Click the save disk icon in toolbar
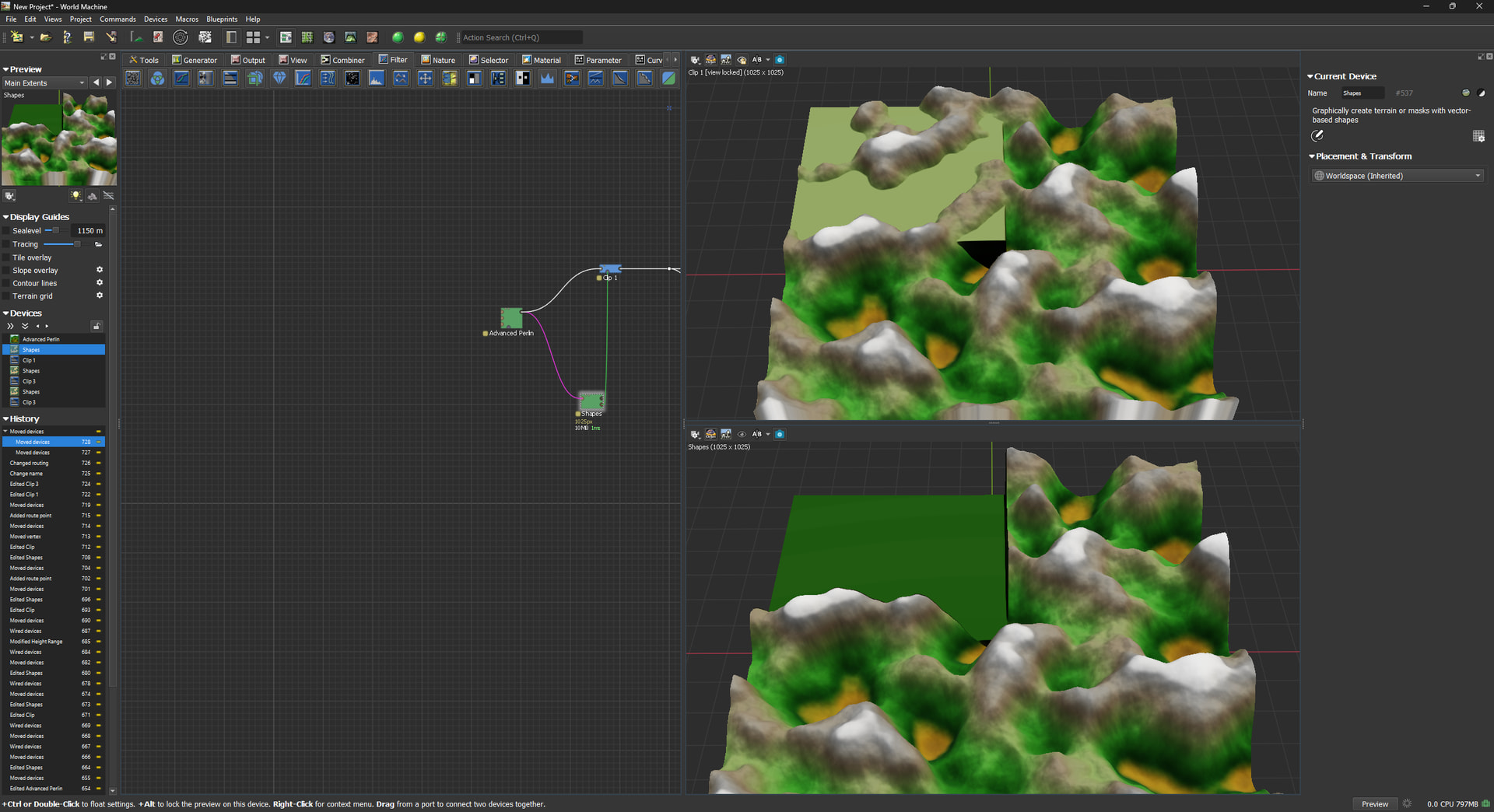This screenshot has width=1494, height=812. coord(89,37)
